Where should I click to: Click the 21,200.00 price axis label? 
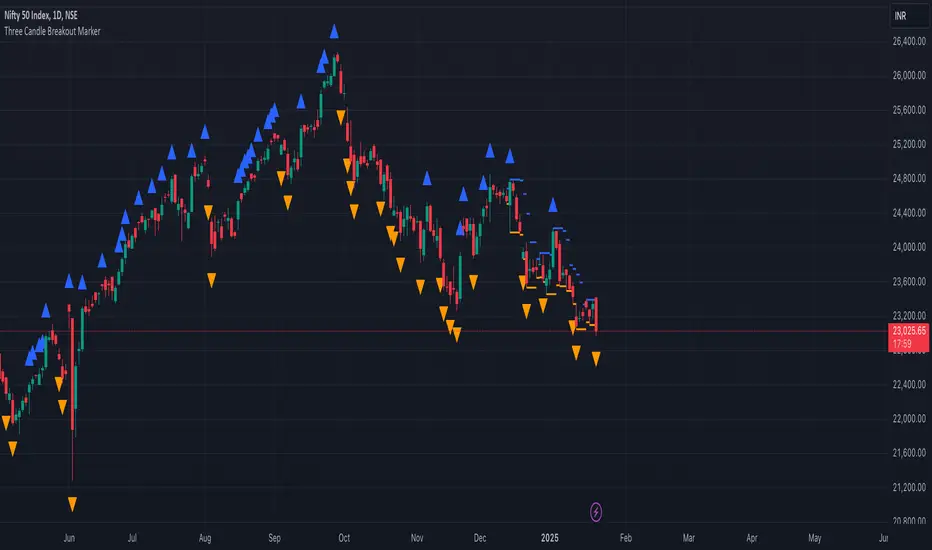909,488
